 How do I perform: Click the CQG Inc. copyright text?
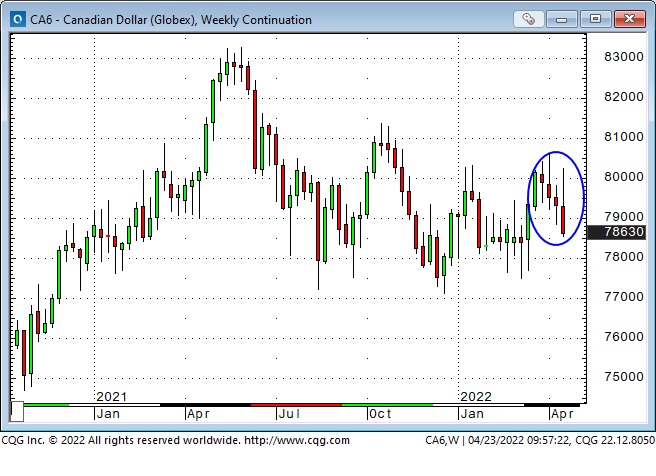[x=120, y=440]
